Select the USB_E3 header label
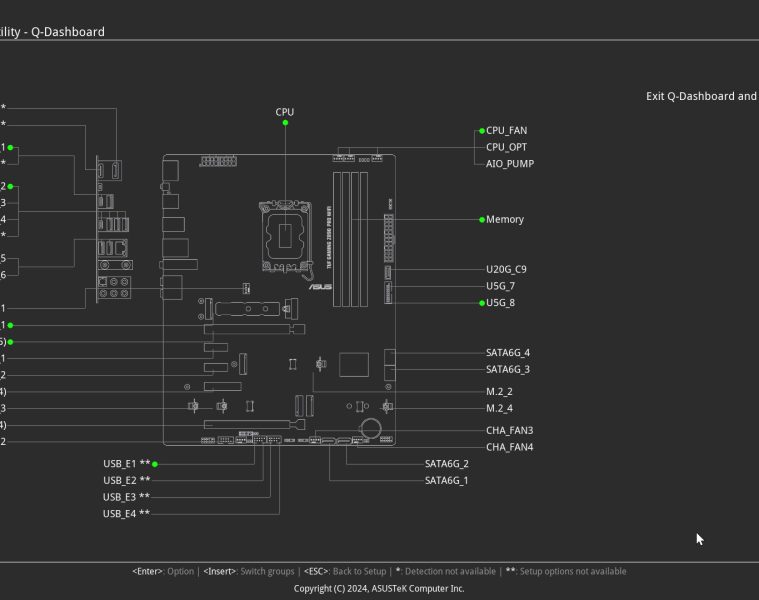The height and width of the screenshot is (600, 759). (126, 497)
